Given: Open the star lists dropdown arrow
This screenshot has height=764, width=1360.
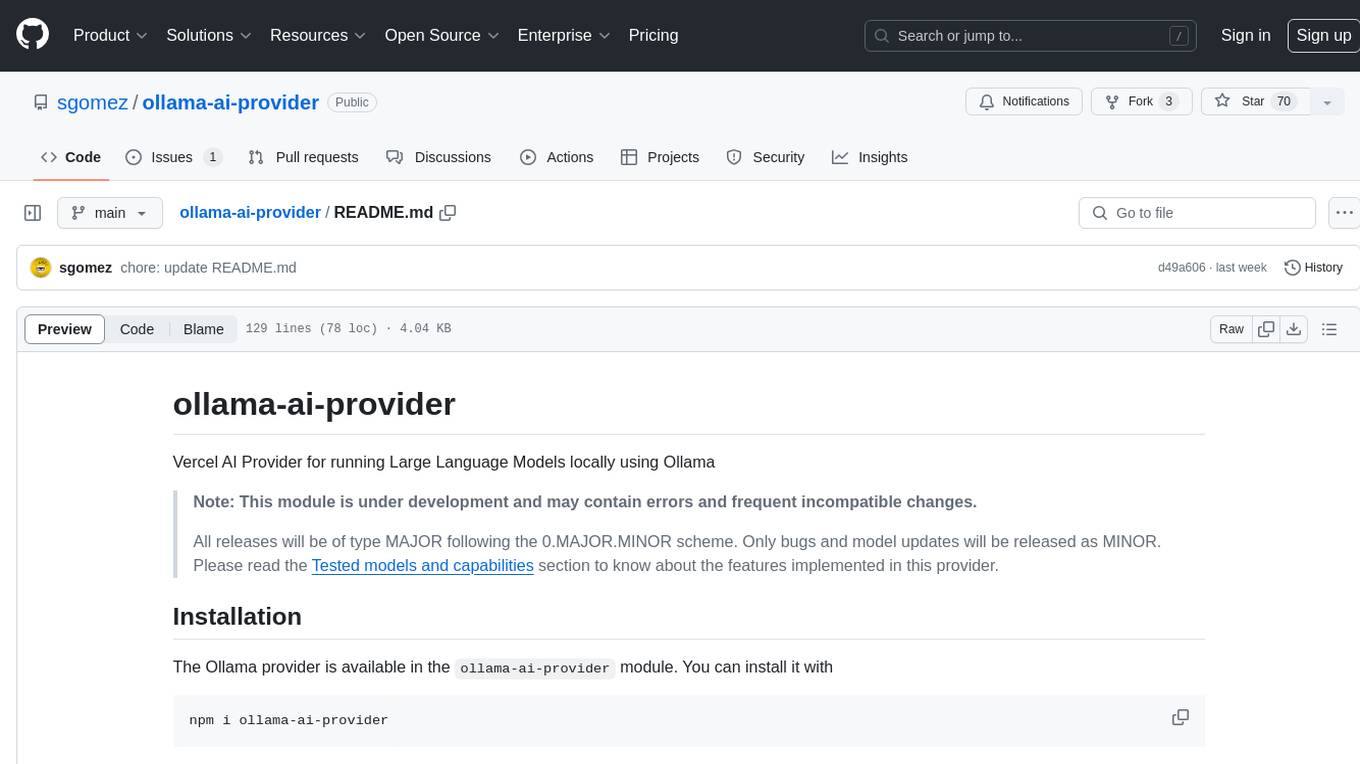Looking at the screenshot, I should coord(1327,102).
